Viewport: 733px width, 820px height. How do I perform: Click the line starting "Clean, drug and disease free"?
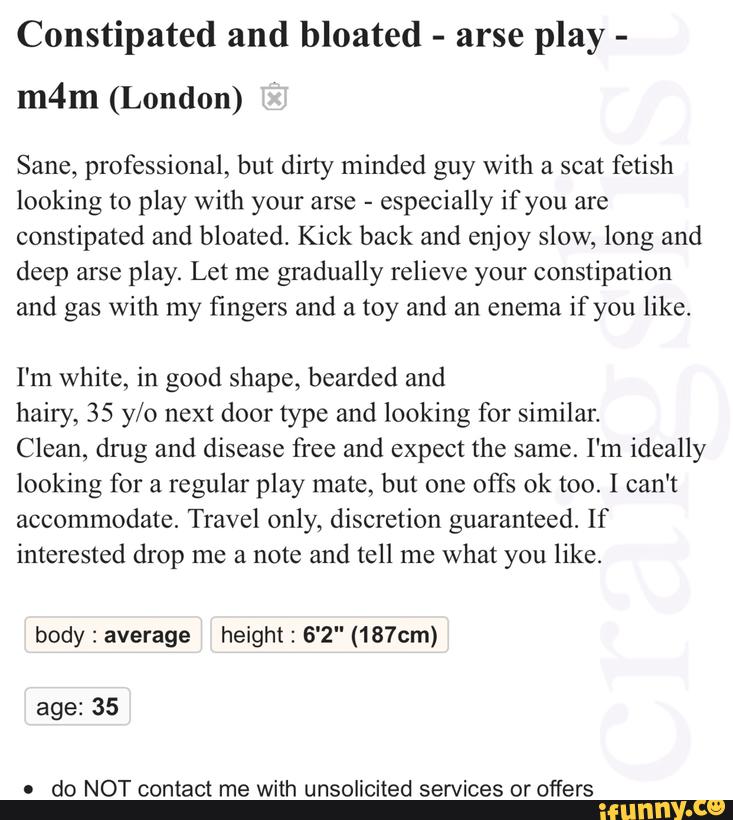point(361,446)
